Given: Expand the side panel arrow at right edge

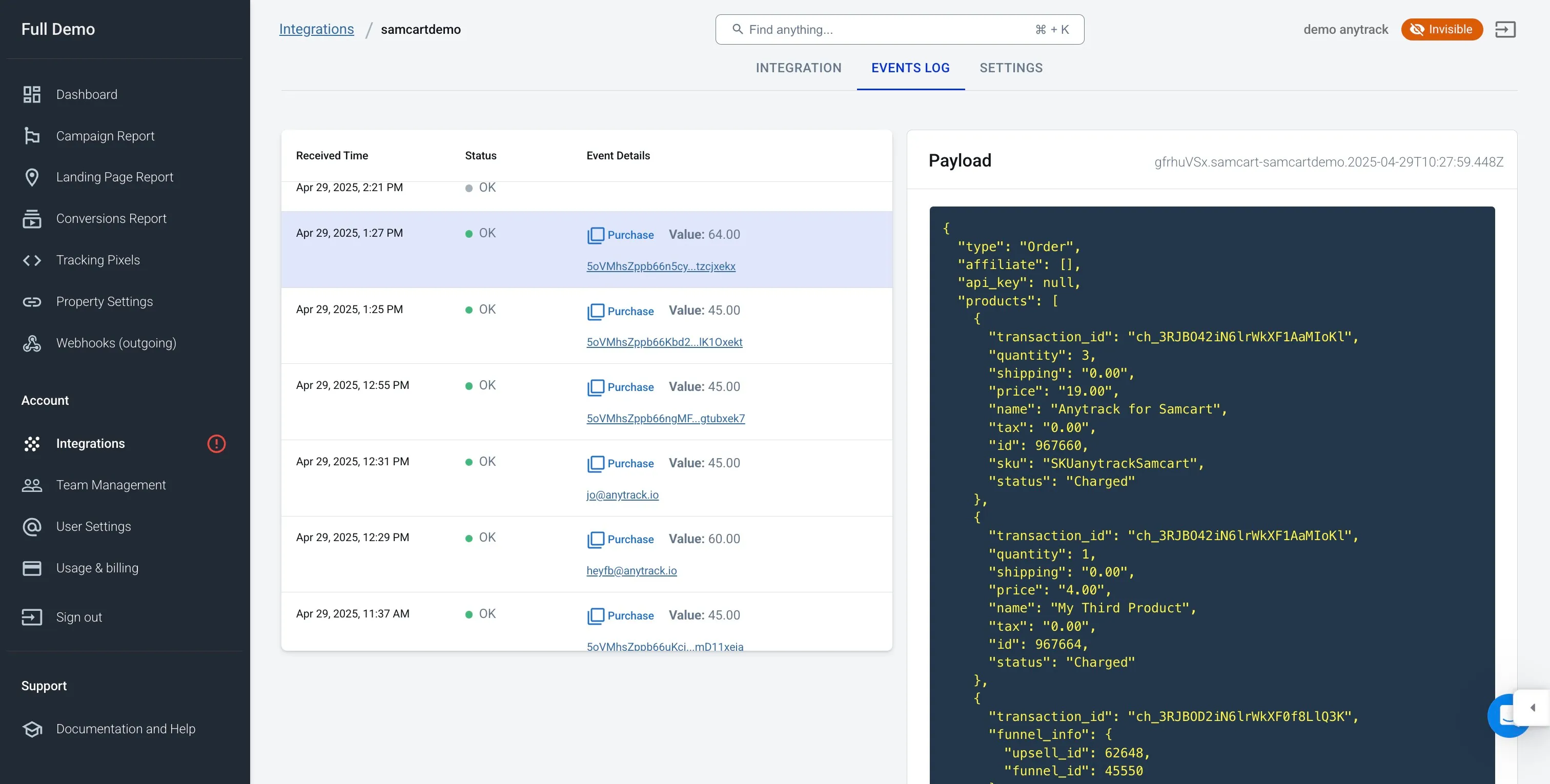Looking at the screenshot, I should click(1533, 708).
